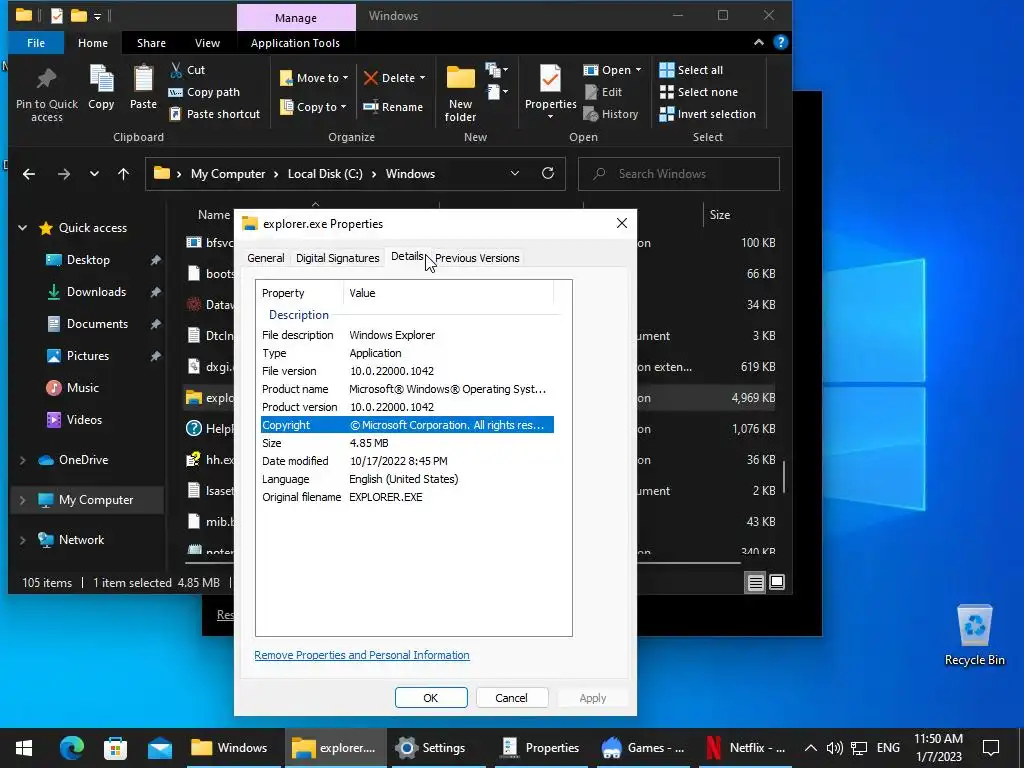Image resolution: width=1024 pixels, height=768 pixels.
Task: Click Paste shortcut in ribbon
Action: tap(215, 114)
